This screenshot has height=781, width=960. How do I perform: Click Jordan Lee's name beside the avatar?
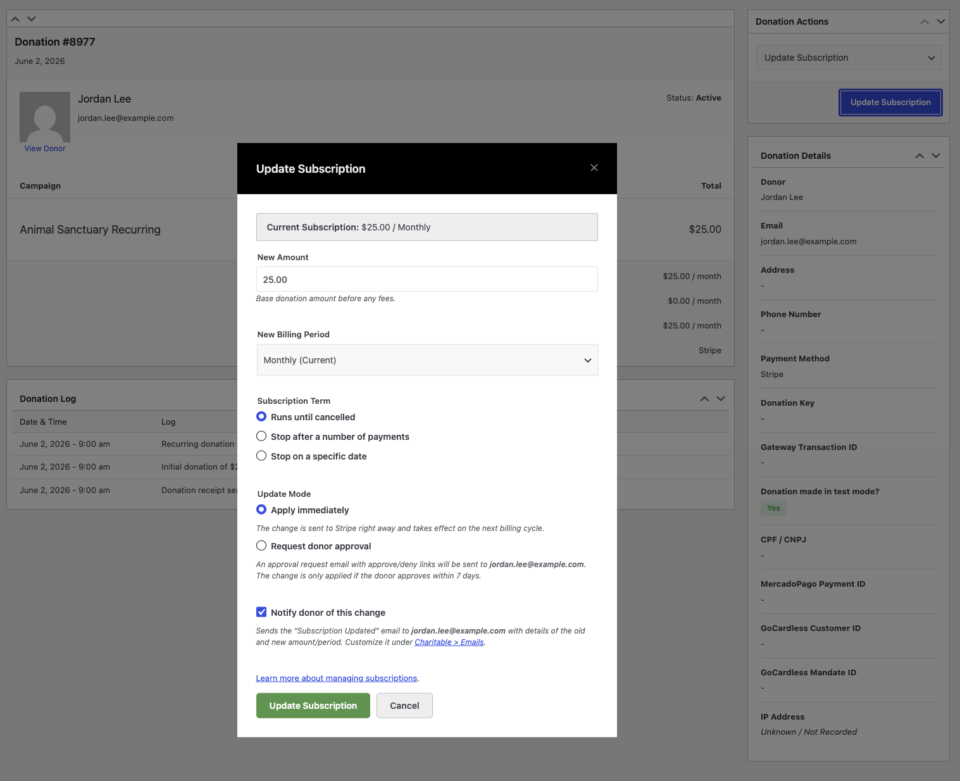pyautogui.click(x=104, y=99)
